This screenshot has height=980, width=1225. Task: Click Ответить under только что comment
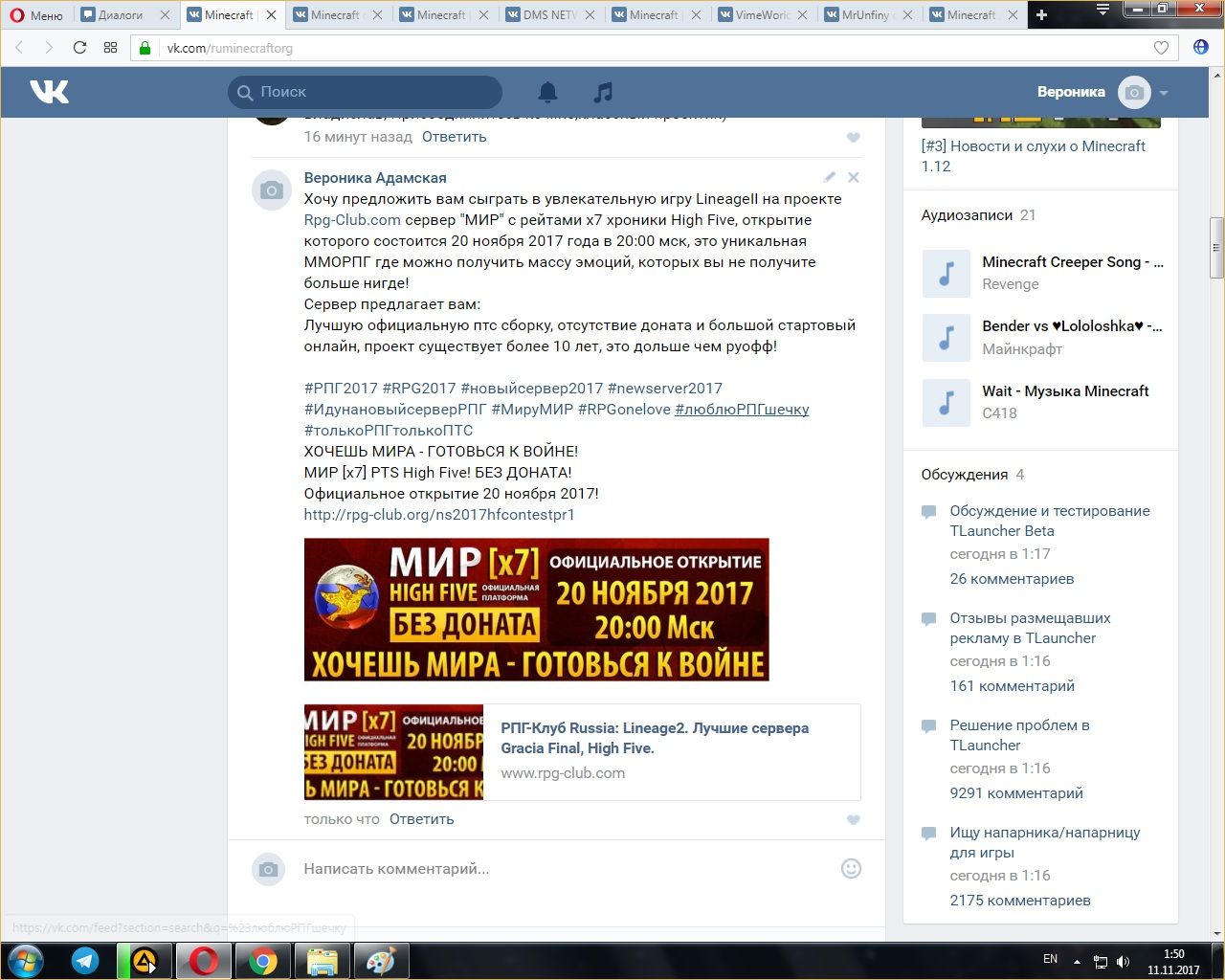[x=422, y=819]
